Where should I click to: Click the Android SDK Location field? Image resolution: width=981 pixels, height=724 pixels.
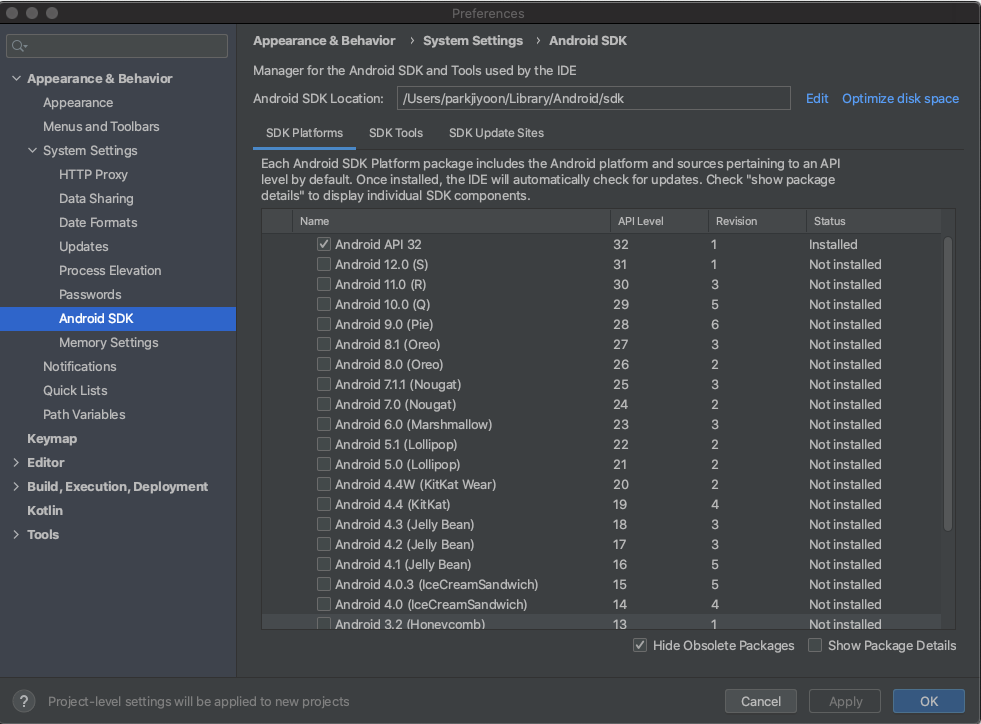pos(593,98)
